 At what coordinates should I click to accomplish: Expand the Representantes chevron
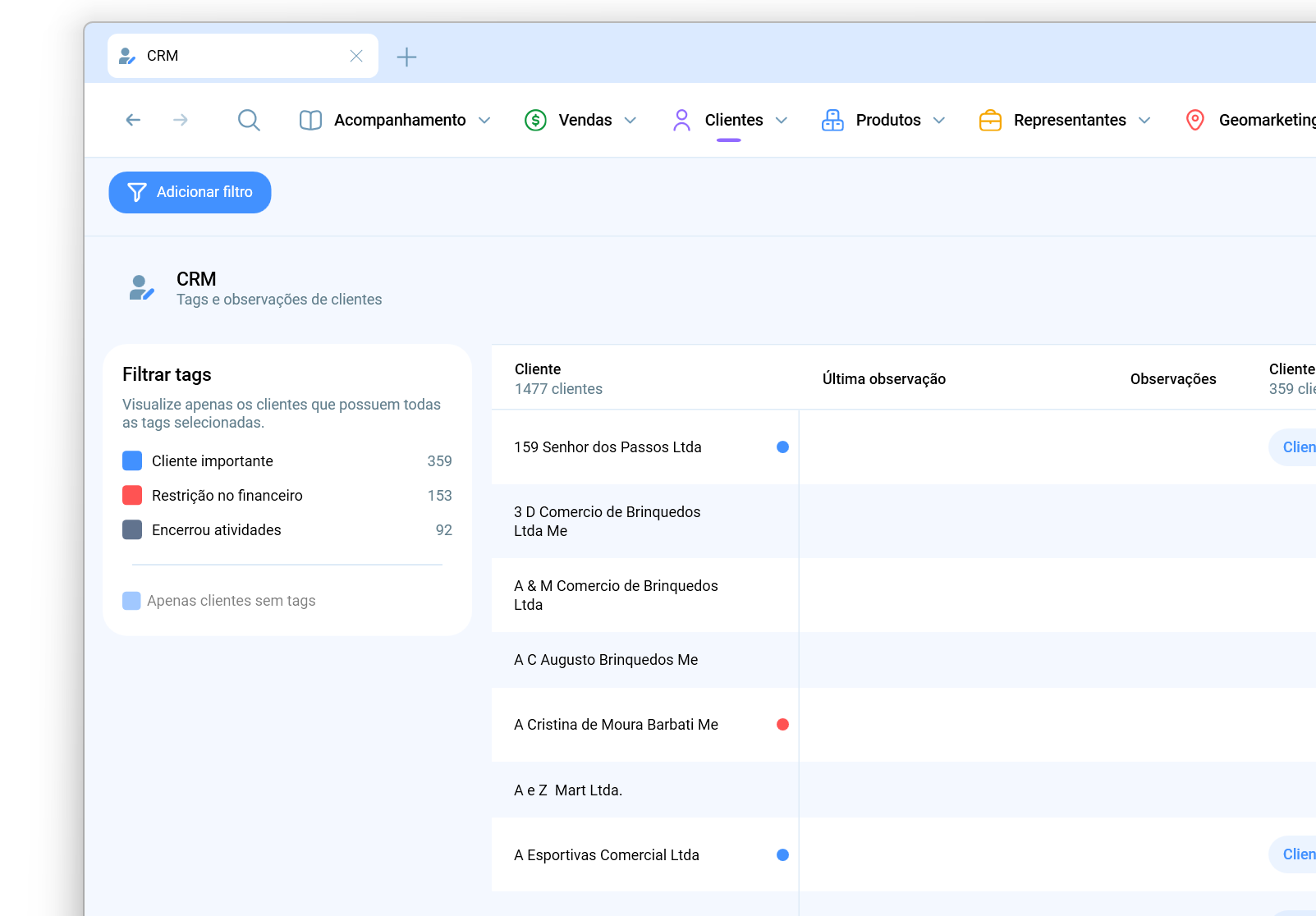click(1144, 121)
